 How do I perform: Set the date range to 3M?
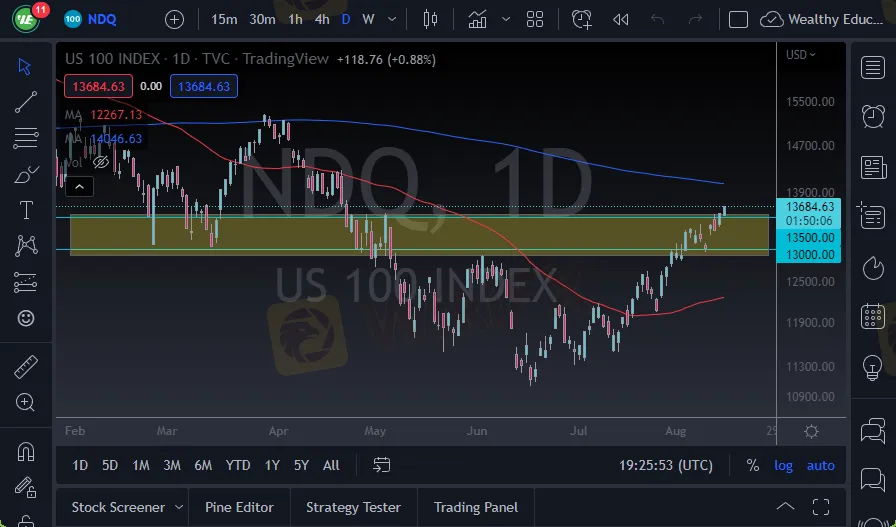172,465
